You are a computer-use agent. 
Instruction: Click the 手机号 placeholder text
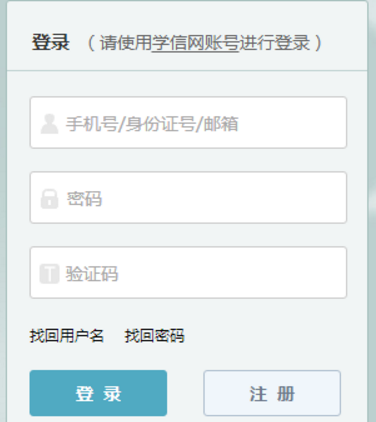[92, 124]
